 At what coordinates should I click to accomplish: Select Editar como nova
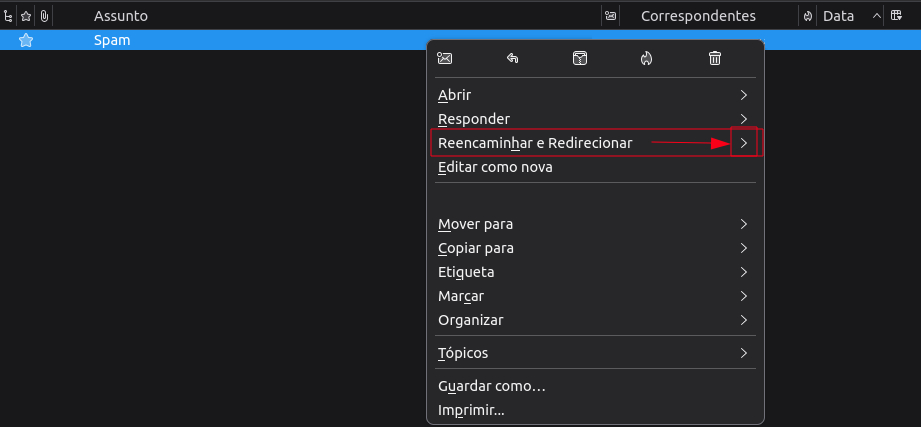click(x=495, y=167)
